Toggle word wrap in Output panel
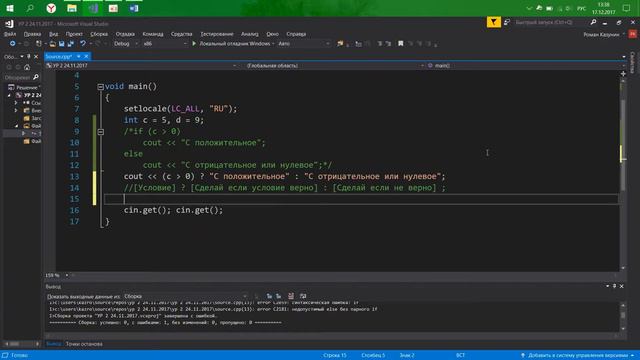The width and height of the screenshot is (640, 360). pyautogui.click(x=303, y=296)
